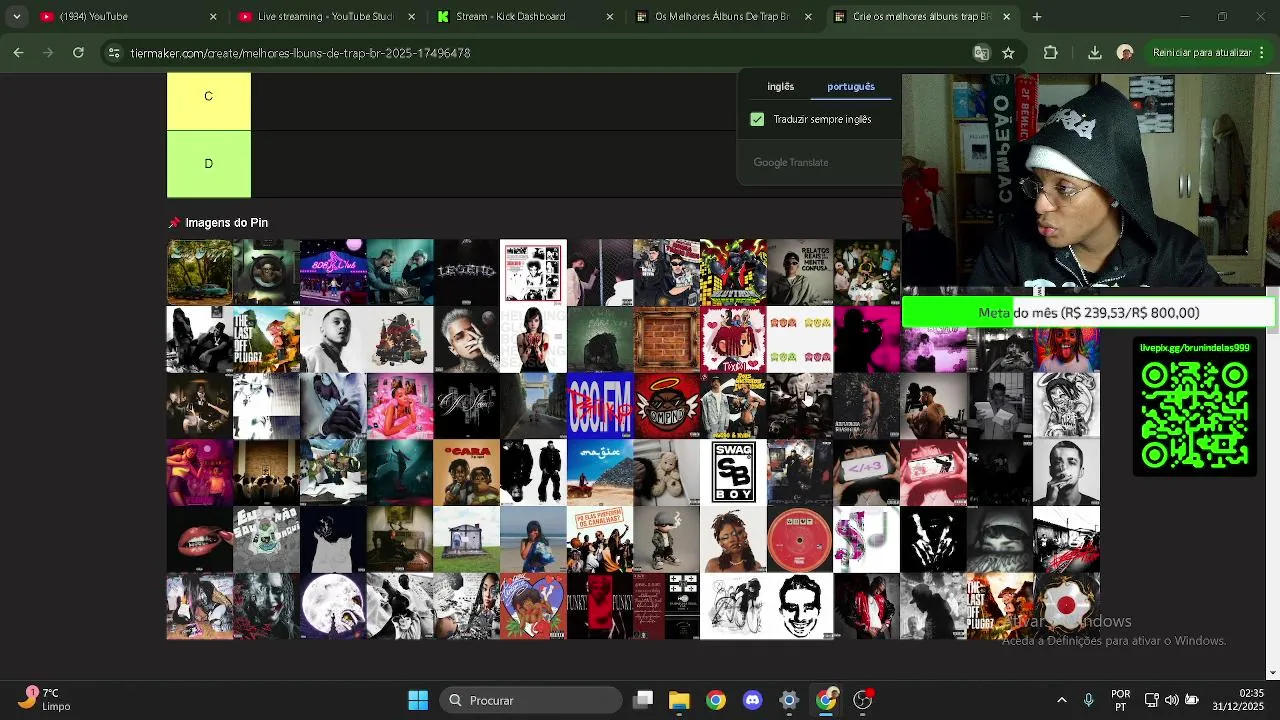1280x720 pixels.
Task: Select the heart-shaped illustration album cover
Action: pyautogui.click(x=533, y=606)
